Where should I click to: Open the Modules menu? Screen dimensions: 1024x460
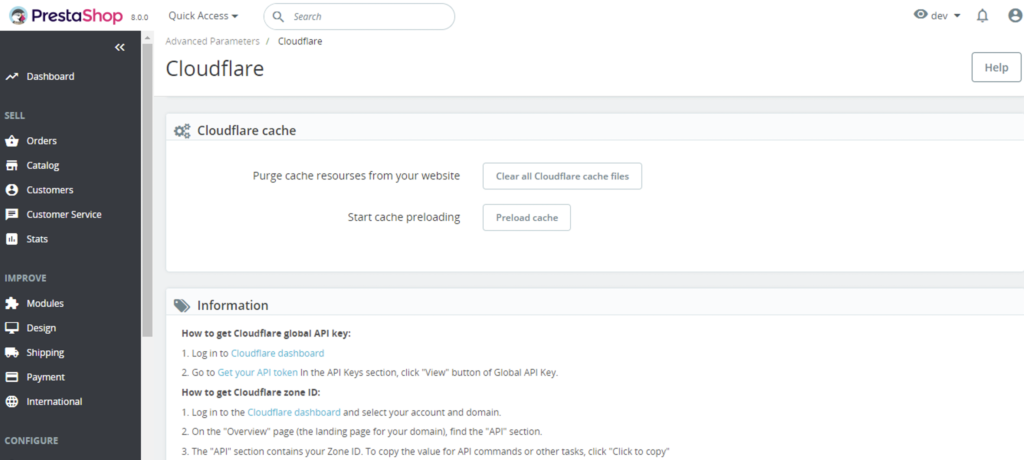tap(45, 304)
